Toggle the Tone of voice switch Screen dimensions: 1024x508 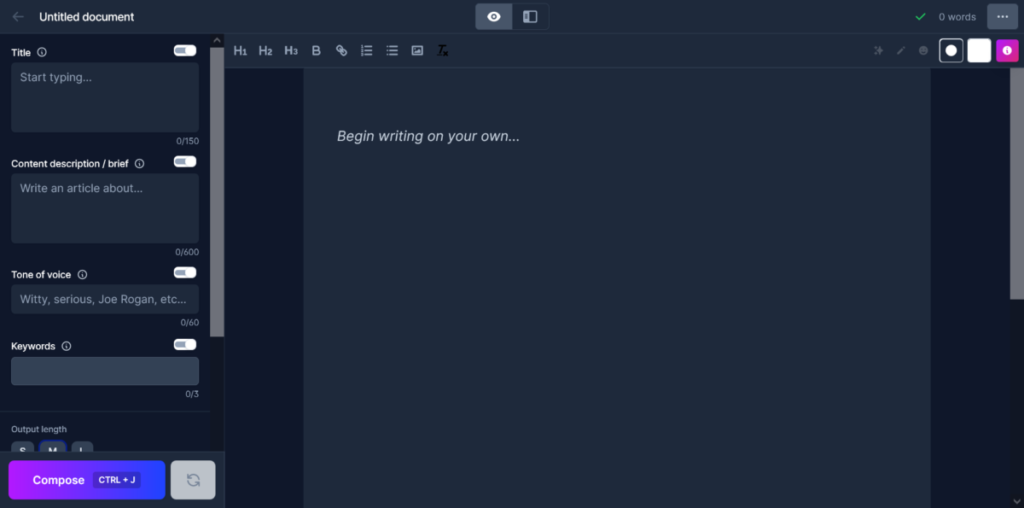click(185, 273)
